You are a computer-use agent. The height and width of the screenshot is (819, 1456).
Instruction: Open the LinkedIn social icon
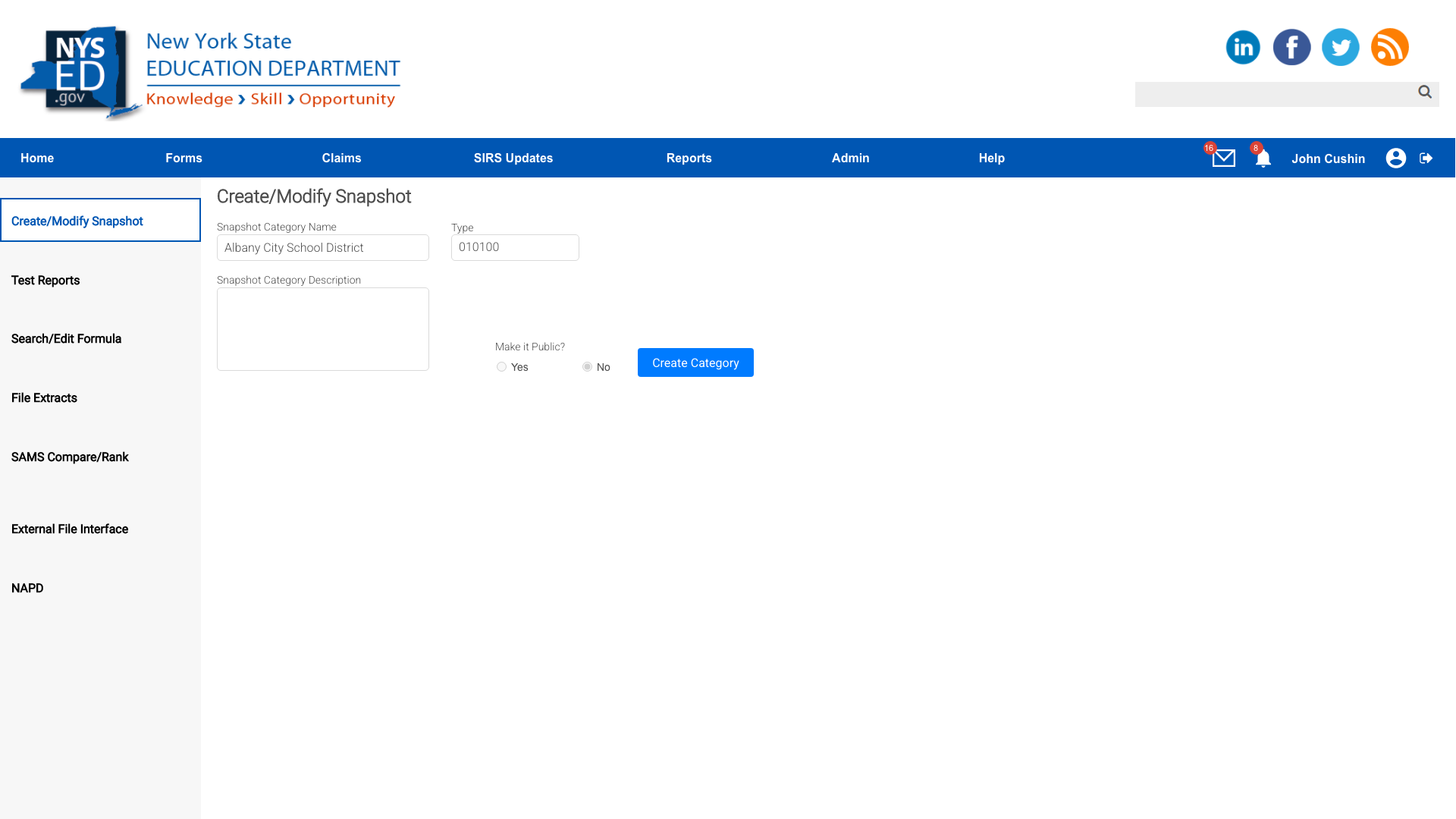click(x=1243, y=47)
